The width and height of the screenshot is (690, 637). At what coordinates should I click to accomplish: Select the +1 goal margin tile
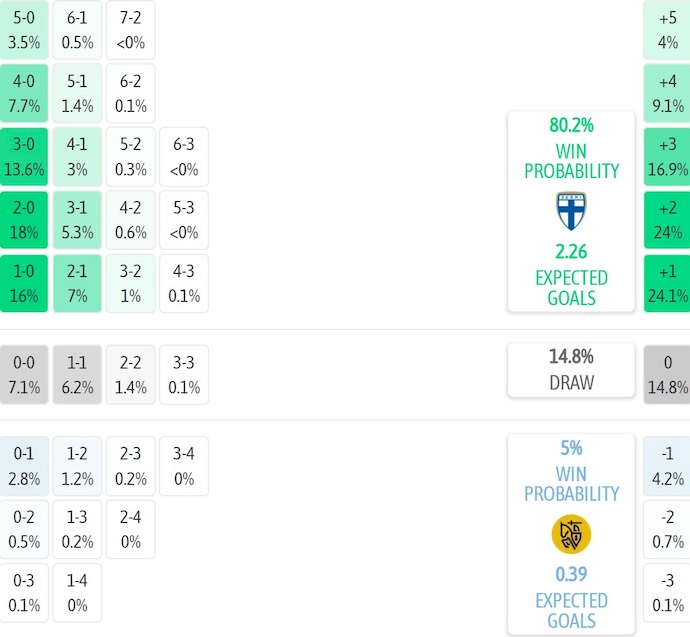pyautogui.click(x=667, y=283)
